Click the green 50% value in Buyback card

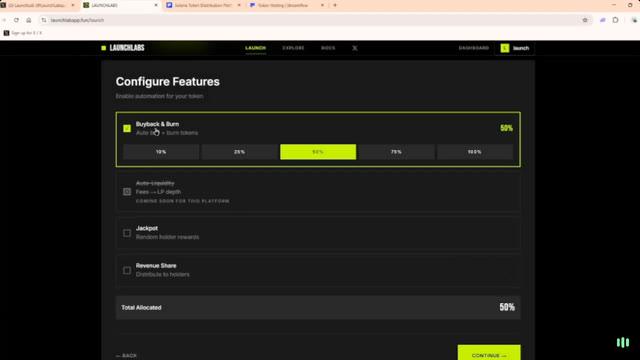point(507,128)
